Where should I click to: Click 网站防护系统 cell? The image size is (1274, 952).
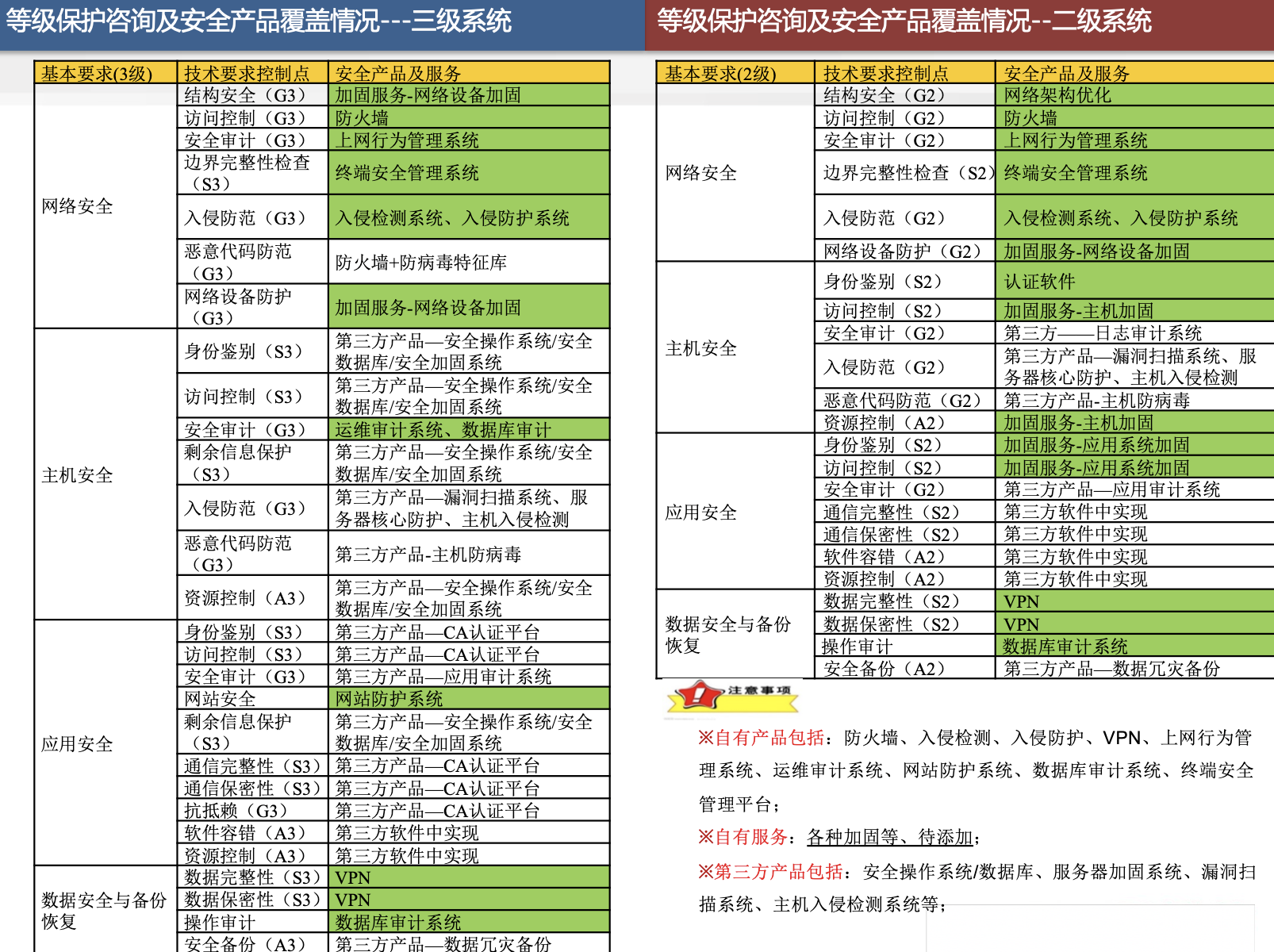tap(469, 699)
